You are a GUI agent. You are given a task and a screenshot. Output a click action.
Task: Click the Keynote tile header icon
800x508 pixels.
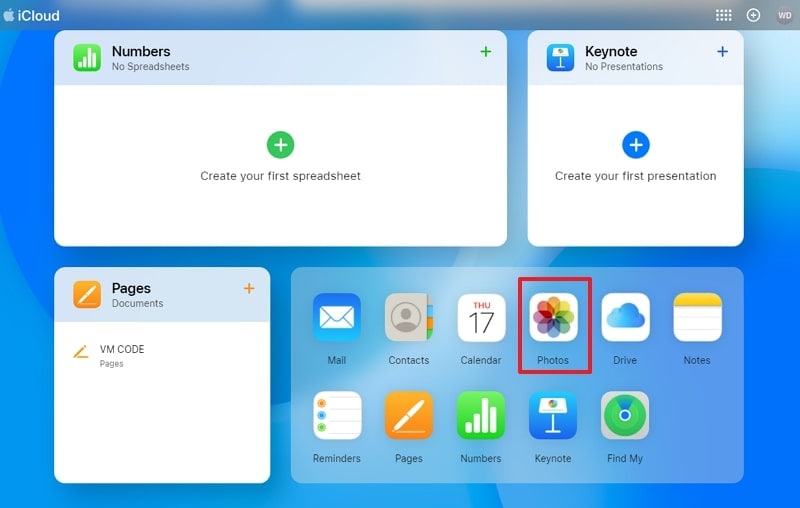560,57
